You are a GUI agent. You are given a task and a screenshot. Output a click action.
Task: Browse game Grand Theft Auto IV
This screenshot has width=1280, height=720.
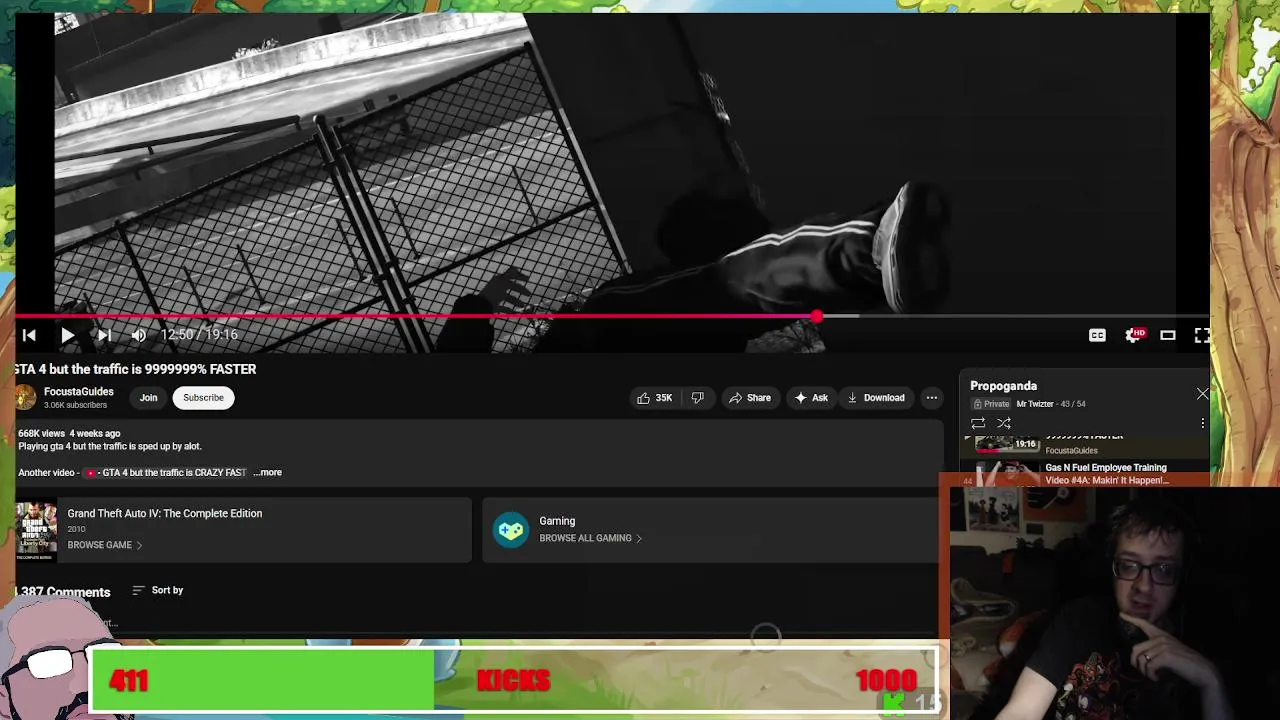click(104, 545)
